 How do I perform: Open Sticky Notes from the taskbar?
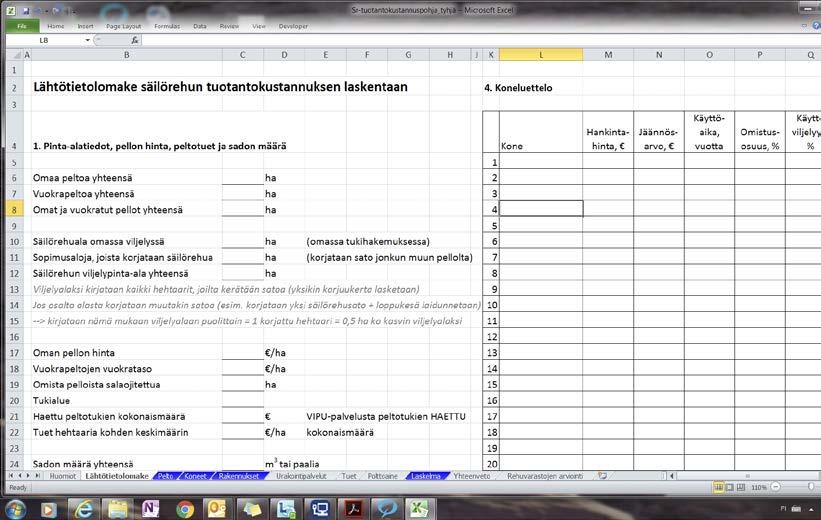252,509
